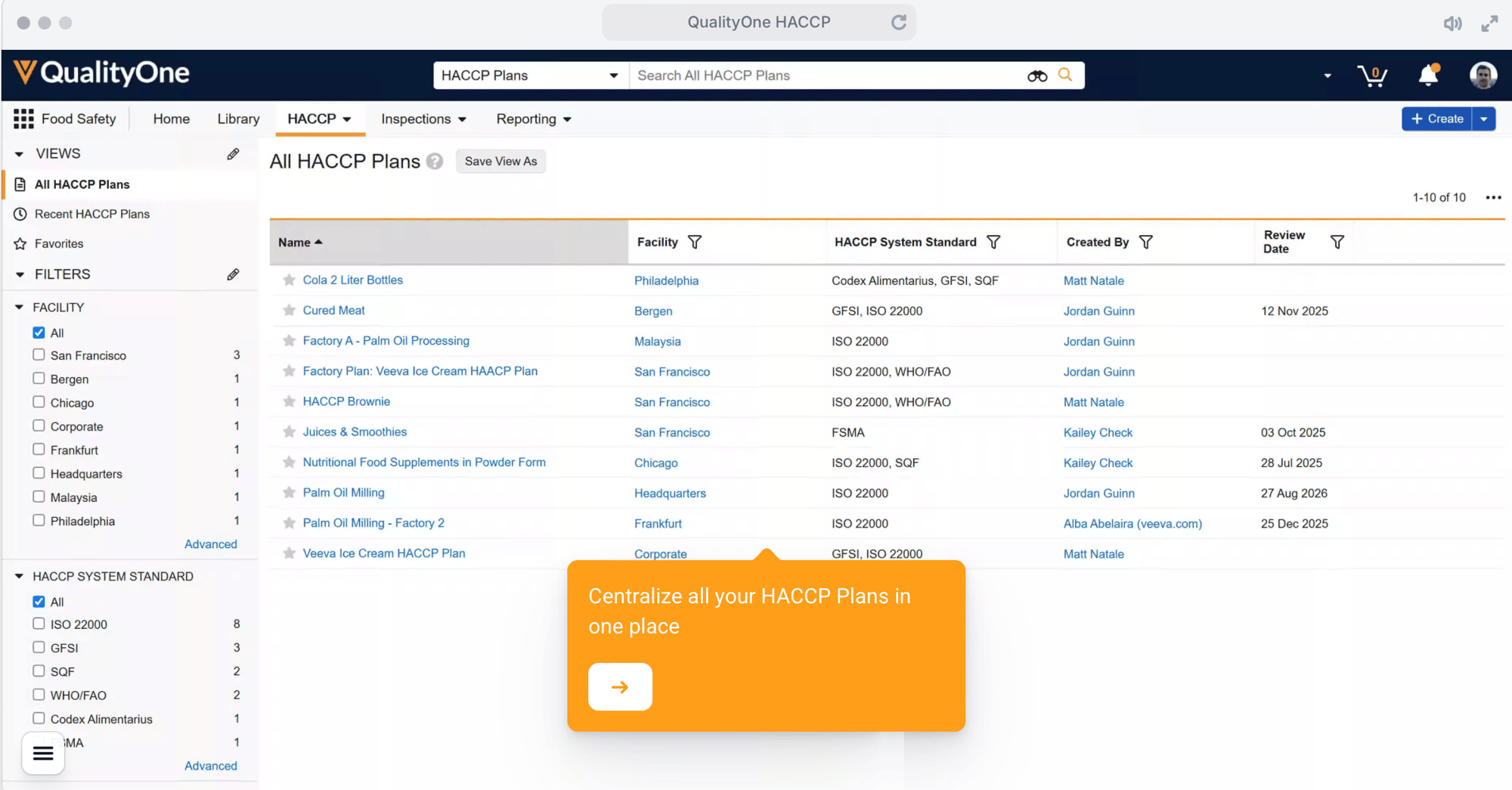This screenshot has height=790, width=1512.
Task: Check the GFSI standard filter
Action: tap(39, 647)
